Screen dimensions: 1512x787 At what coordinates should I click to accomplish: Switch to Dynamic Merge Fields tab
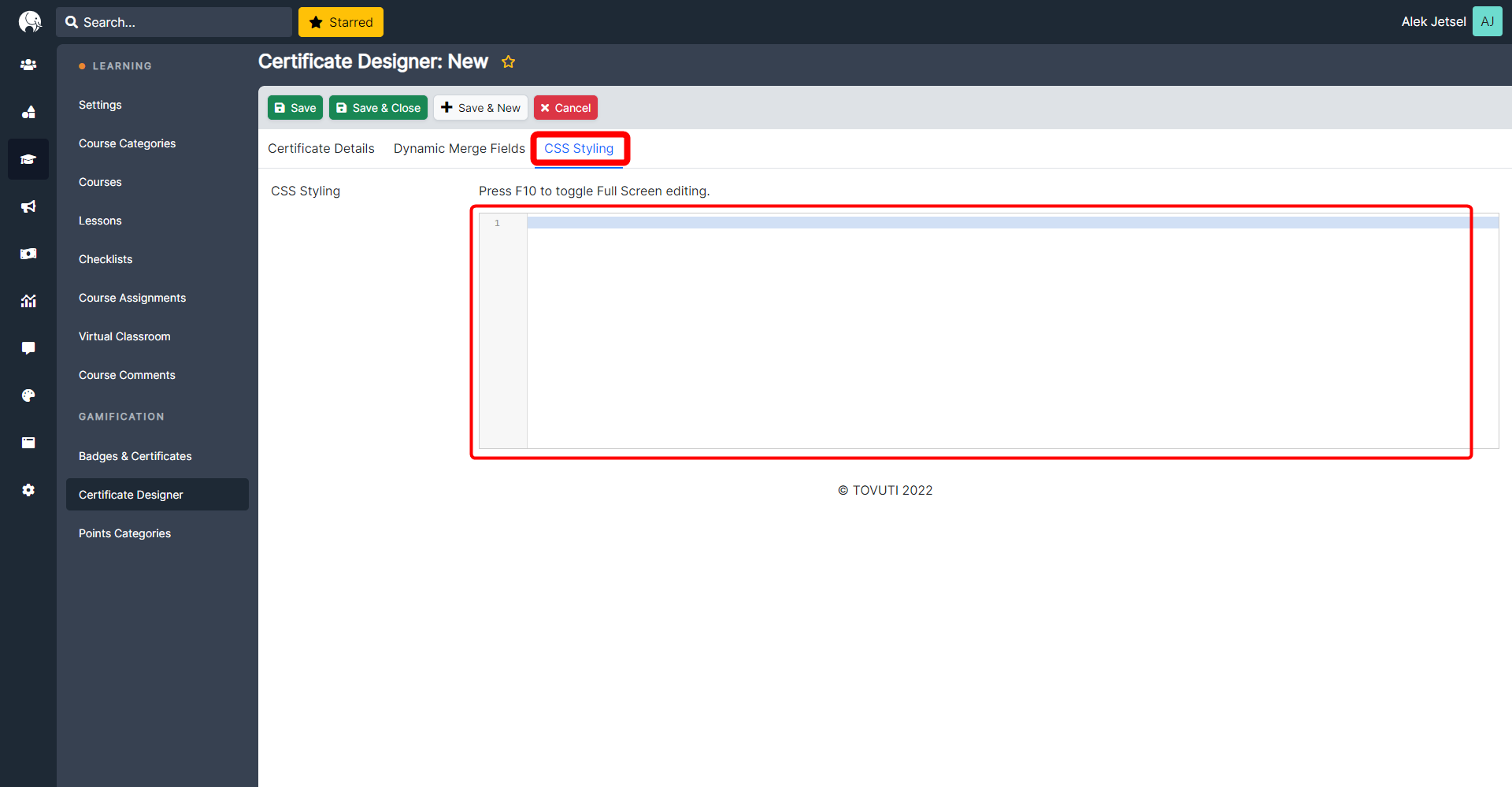(459, 148)
